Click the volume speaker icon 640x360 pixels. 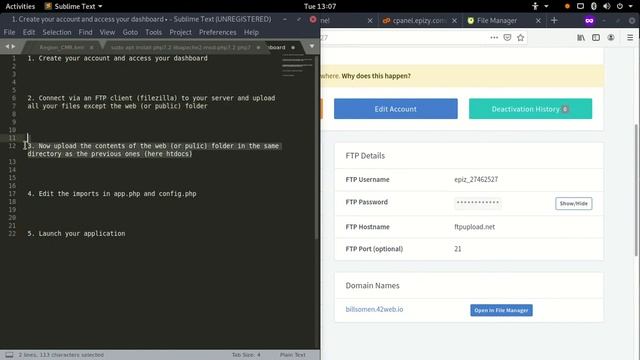coord(607,6)
